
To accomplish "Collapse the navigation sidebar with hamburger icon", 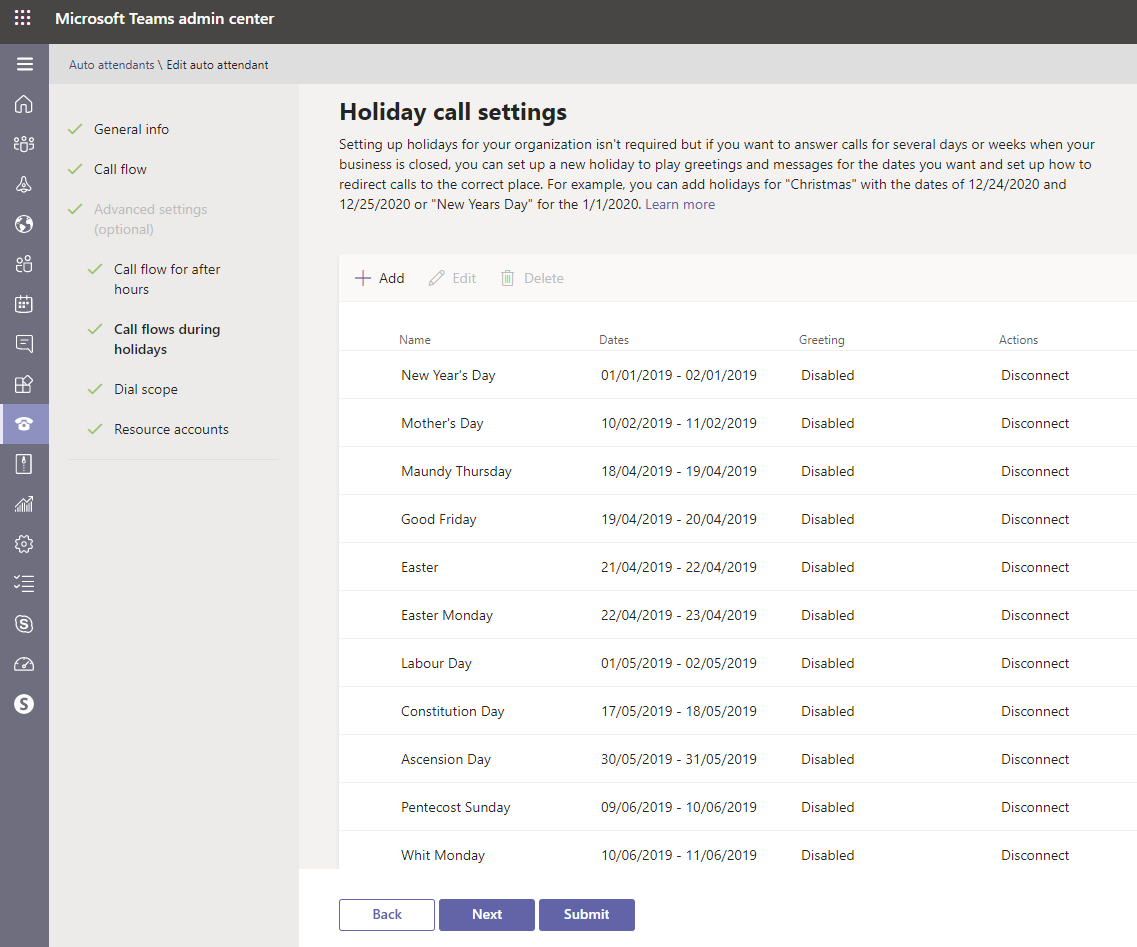I will coord(25,63).
